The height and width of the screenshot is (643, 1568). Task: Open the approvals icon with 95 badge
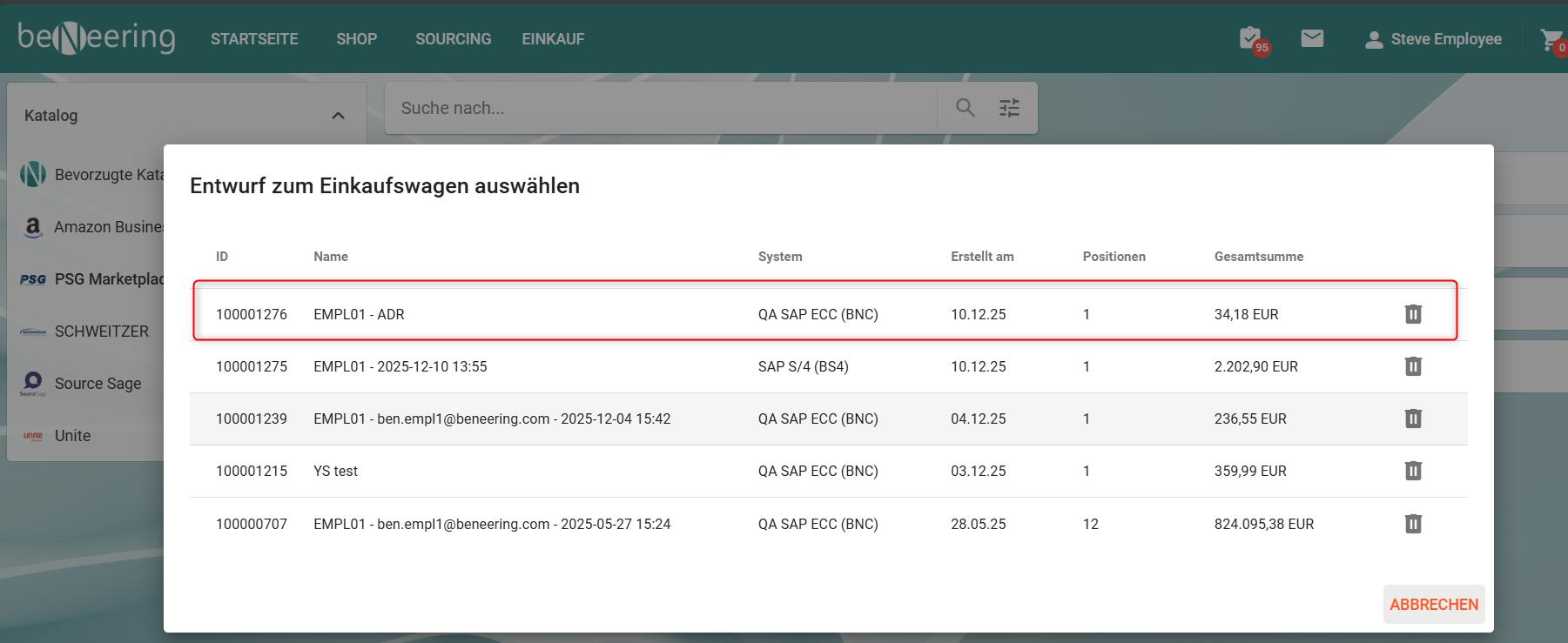pos(1251,39)
